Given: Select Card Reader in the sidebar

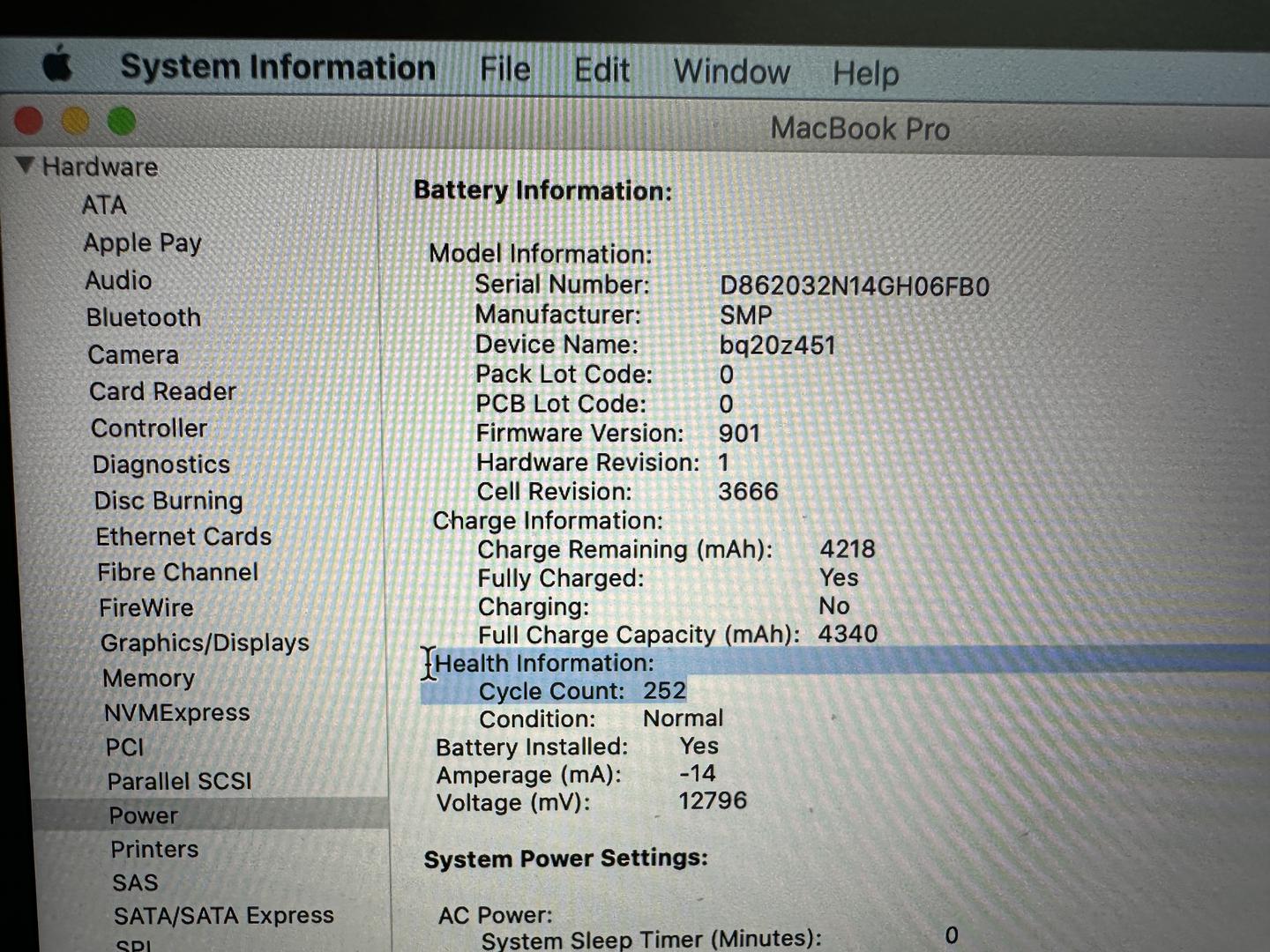Looking at the screenshot, I should click(x=162, y=391).
